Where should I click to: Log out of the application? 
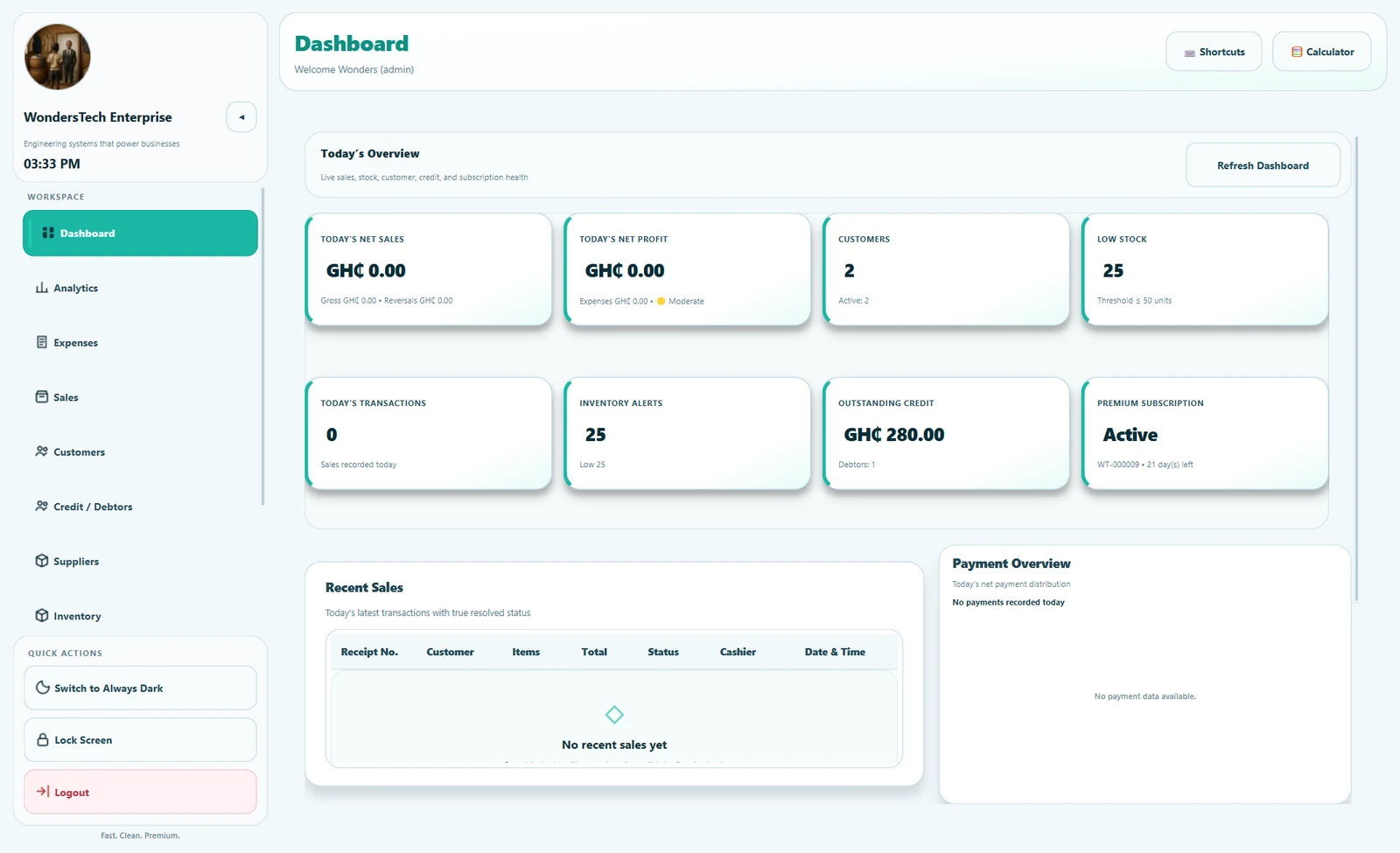click(140, 792)
